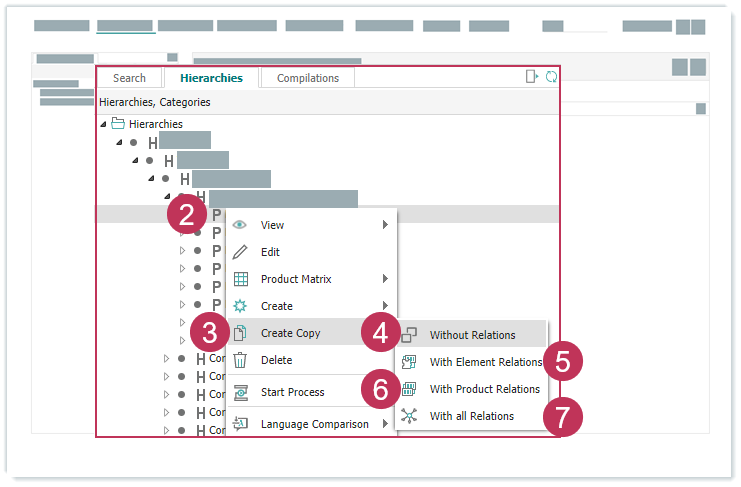Screen dimensions: 741x487
Task: Click the With Product Relations icon
Action: tap(409, 389)
